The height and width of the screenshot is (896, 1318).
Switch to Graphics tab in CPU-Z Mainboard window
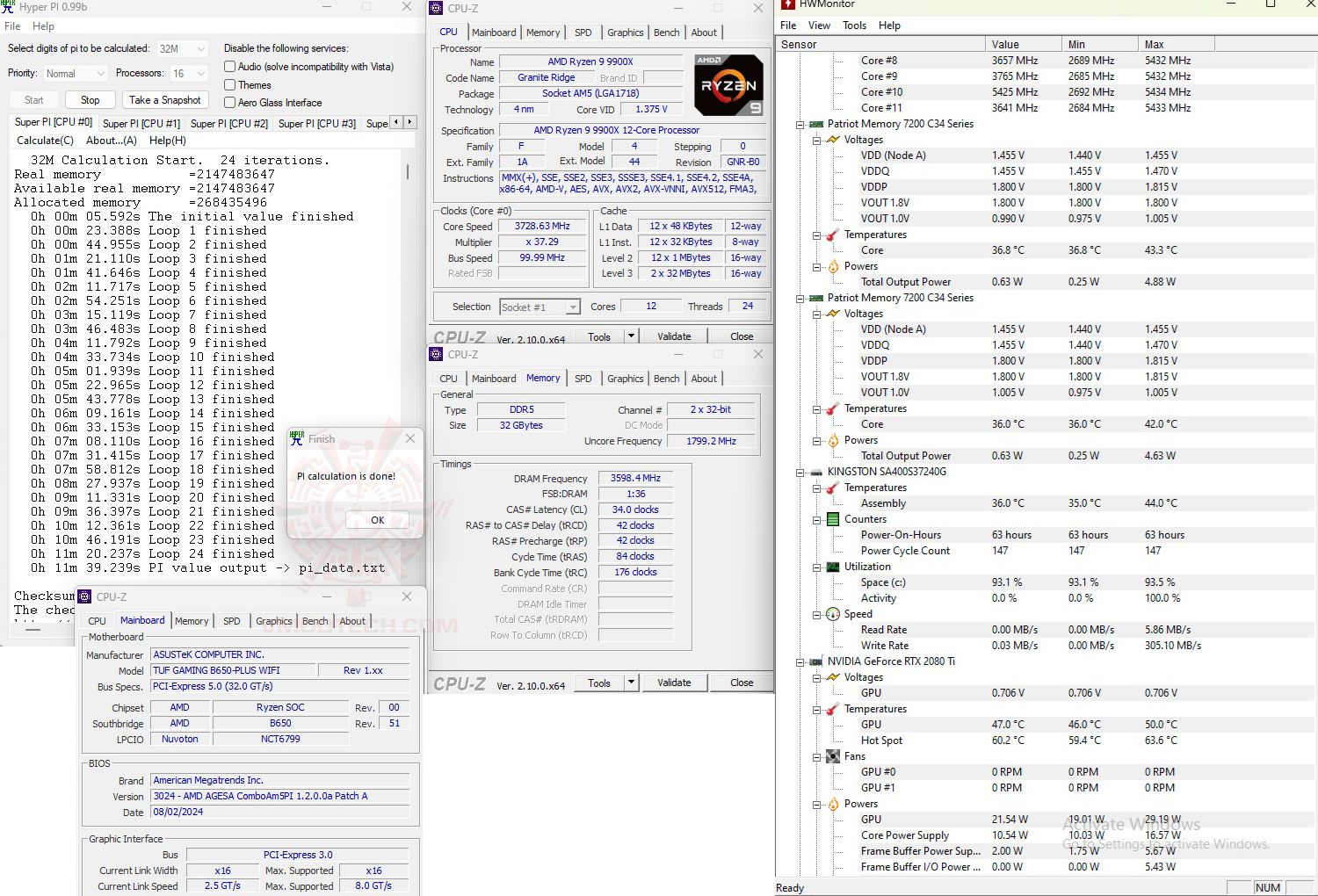coord(273,621)
